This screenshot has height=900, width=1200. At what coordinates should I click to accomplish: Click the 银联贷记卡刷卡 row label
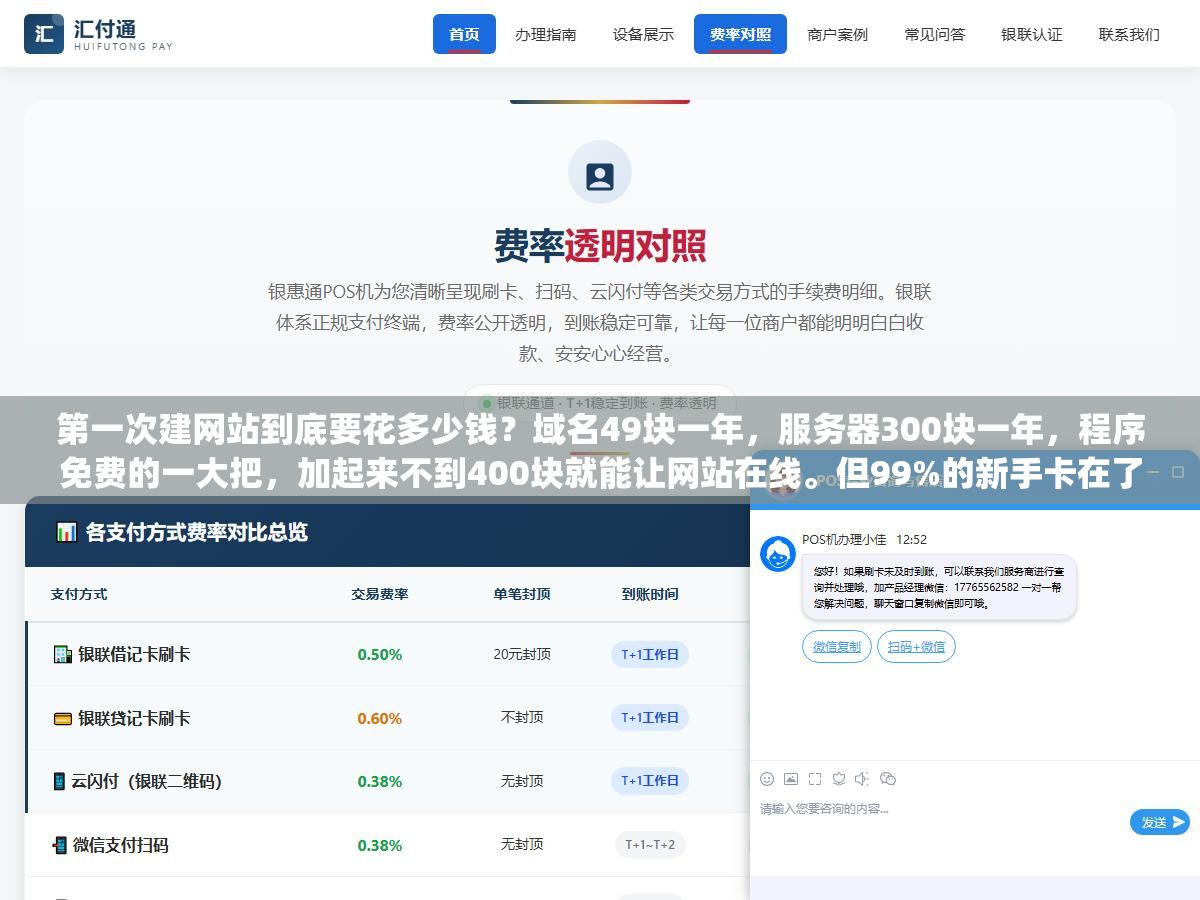(134, 718)
